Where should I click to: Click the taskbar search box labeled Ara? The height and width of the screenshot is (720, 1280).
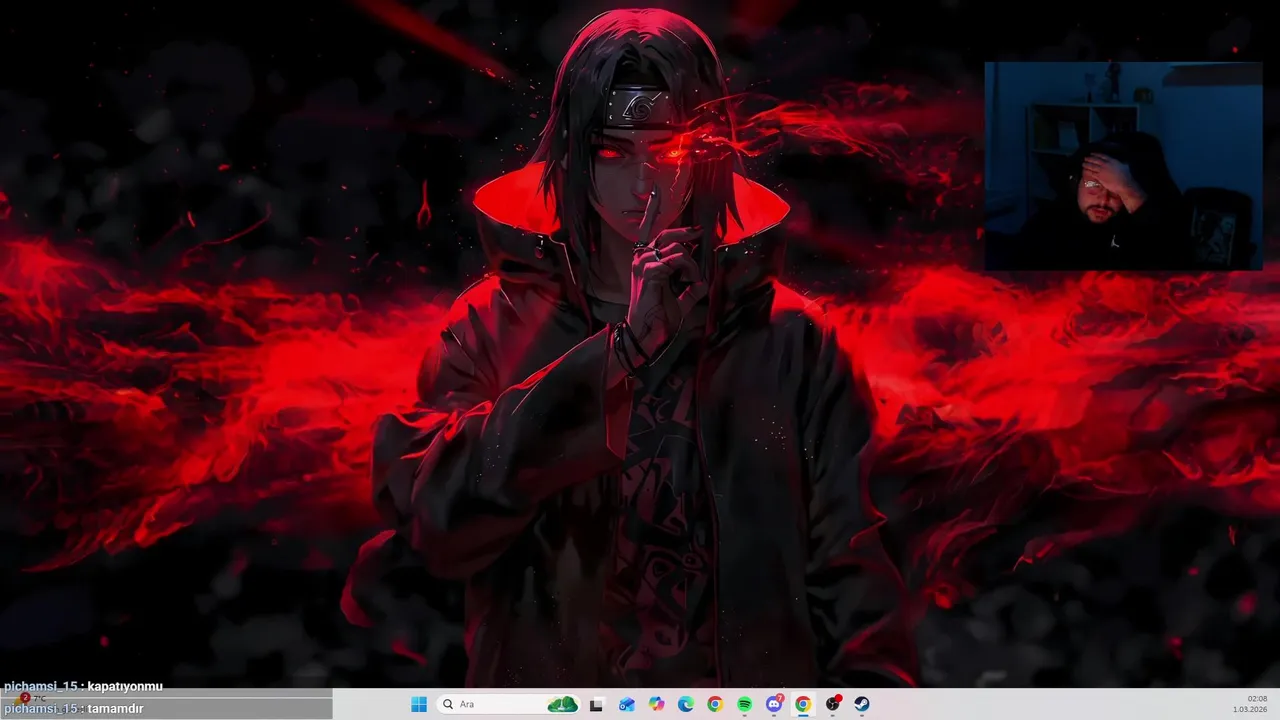(x=508, y=704)
